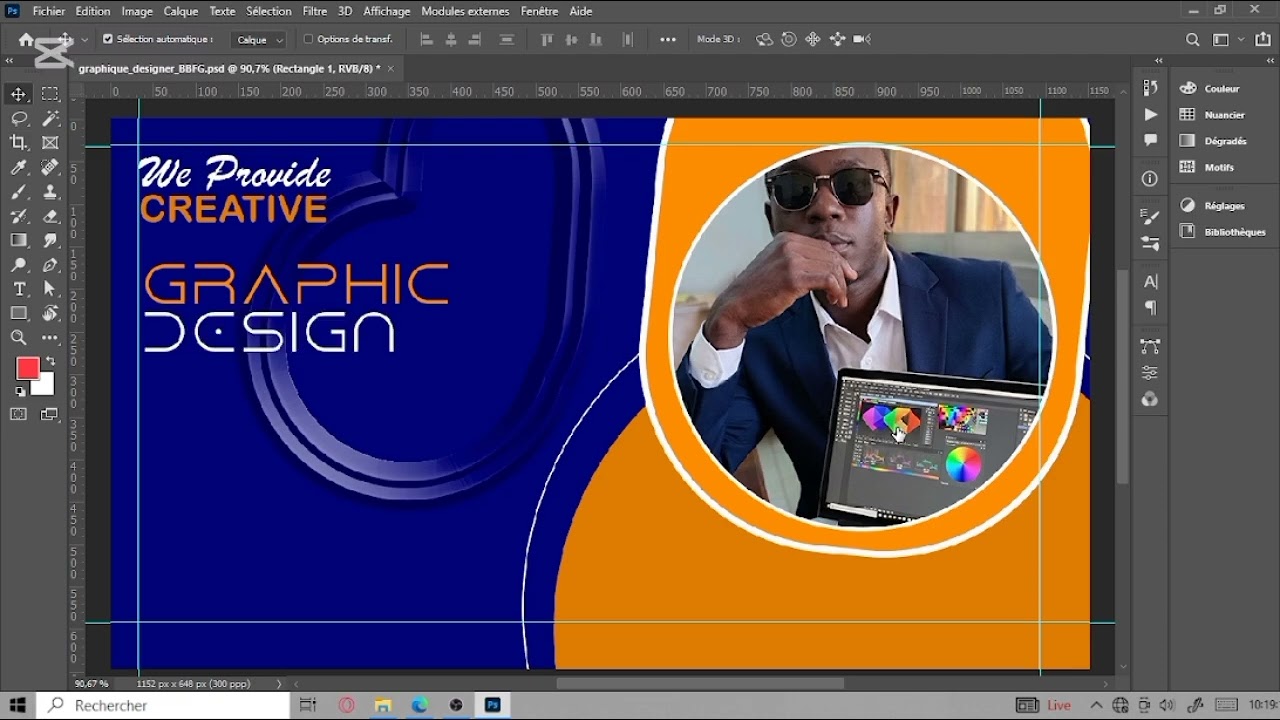The width and height of the screenshot is (1280, 720).
Task: Open the Filtre menu
Action: pyautogui.click(x=315, y=11)
